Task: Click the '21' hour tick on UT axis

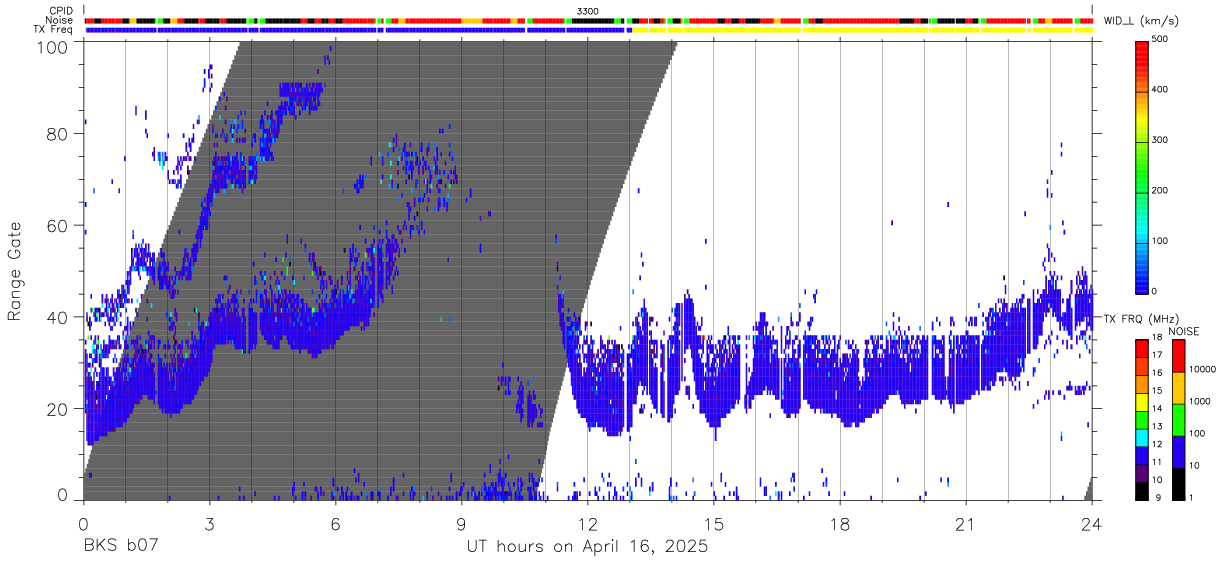Action: click(x=966, y=523)
